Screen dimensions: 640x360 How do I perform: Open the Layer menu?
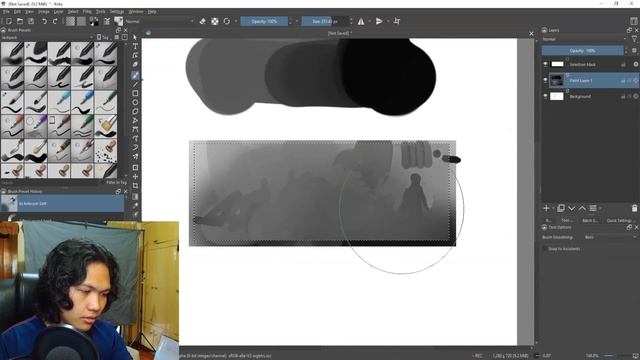pos(58,12)
